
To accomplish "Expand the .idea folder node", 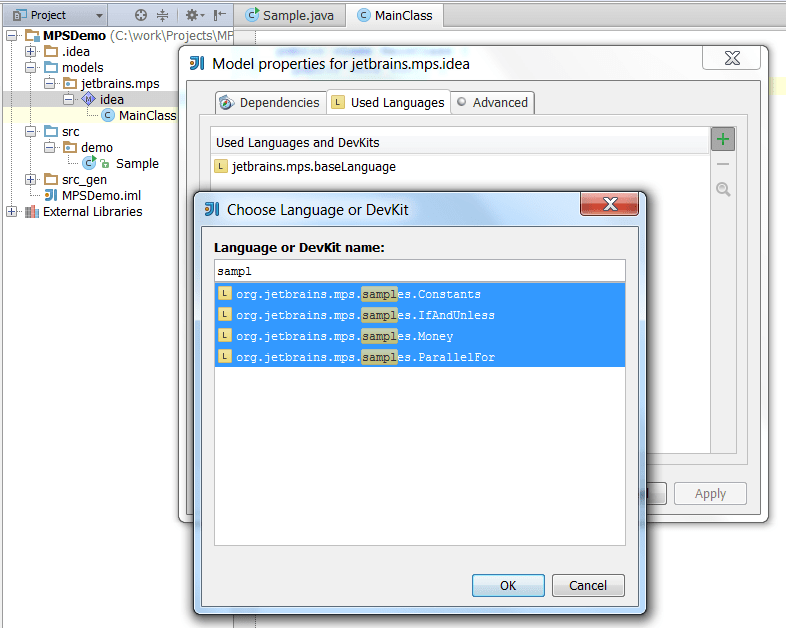I will (31, 51).
